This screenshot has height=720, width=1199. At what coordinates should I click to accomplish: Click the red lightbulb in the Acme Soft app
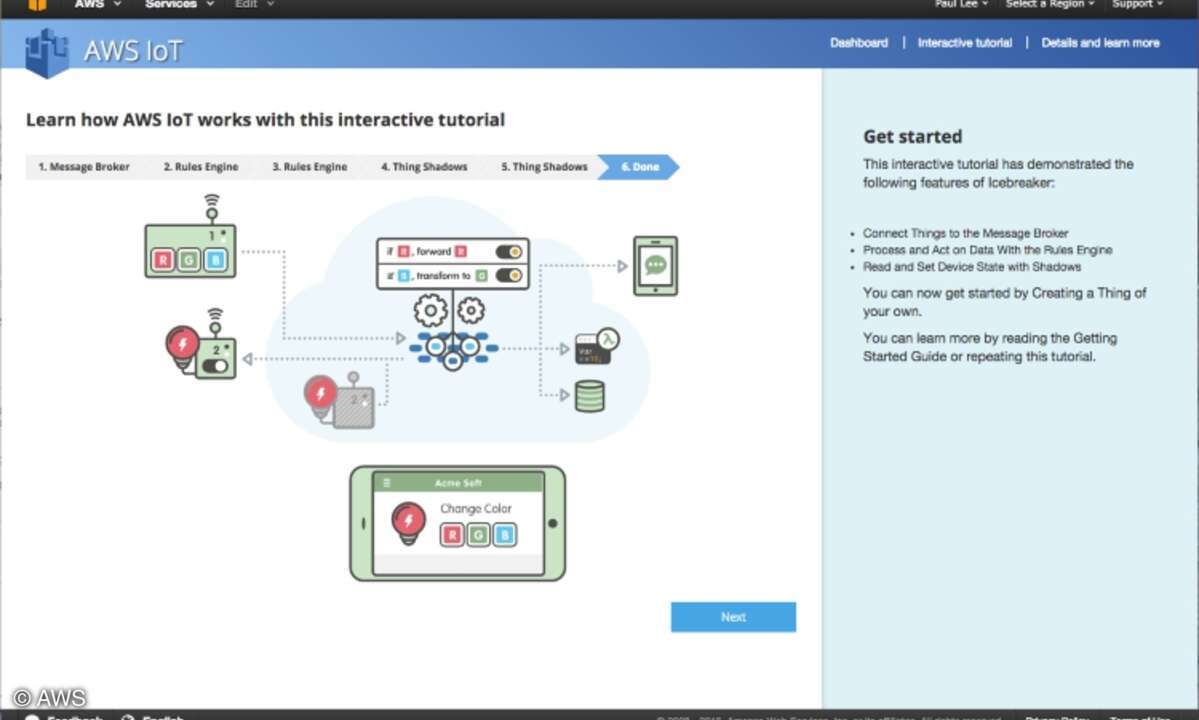tap(408, 523)
